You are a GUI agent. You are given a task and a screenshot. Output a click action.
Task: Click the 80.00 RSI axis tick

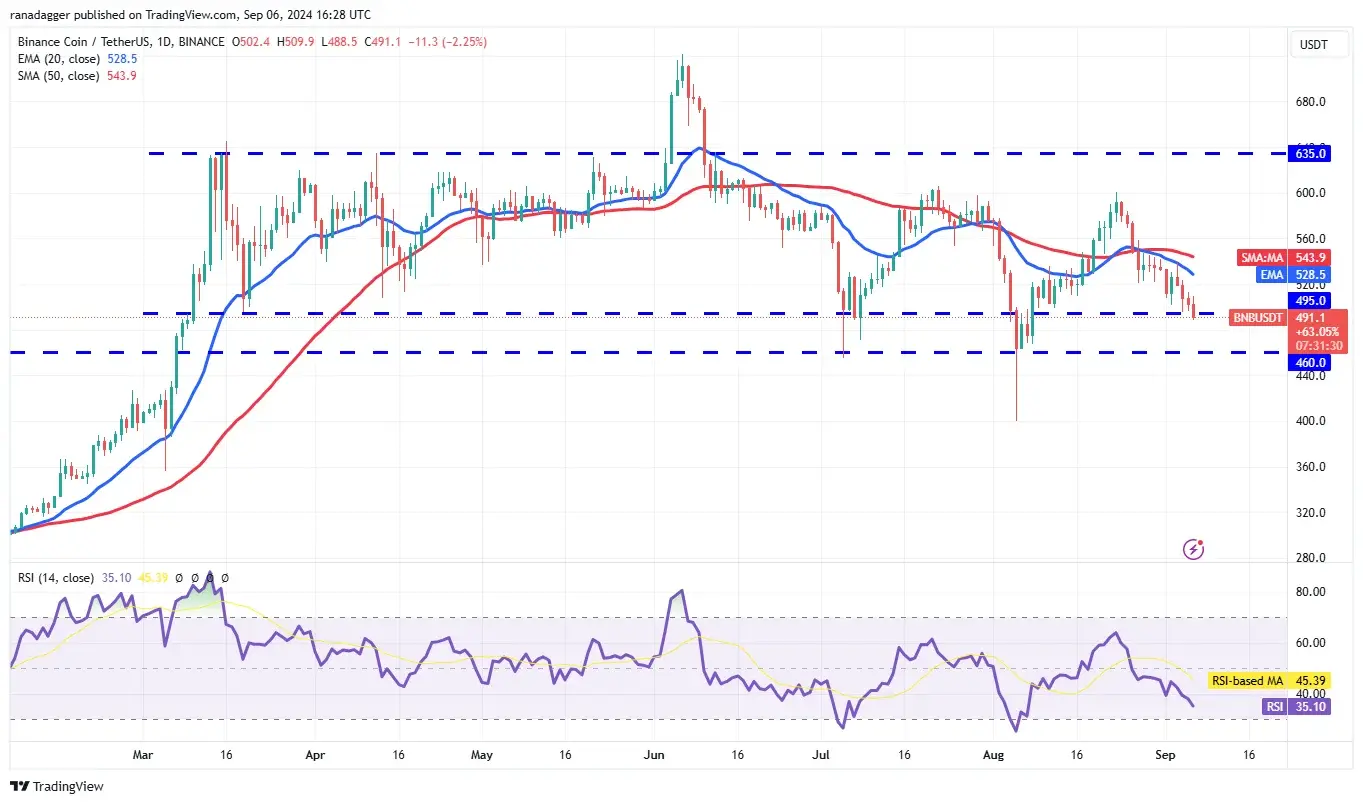pyautogui.click(x=1311, y=592)
